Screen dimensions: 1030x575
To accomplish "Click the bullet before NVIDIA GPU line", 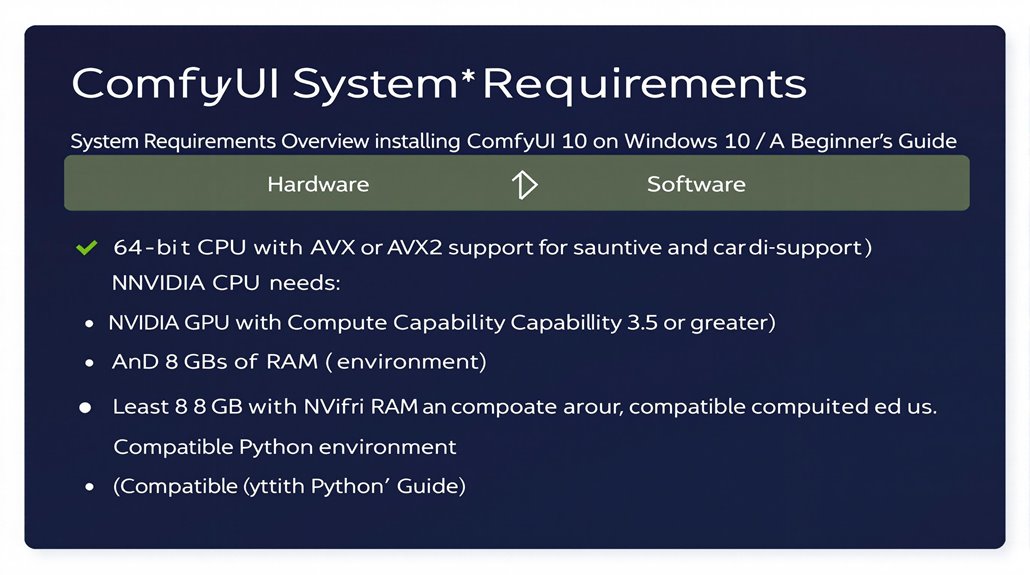I will tap(89, 323).
